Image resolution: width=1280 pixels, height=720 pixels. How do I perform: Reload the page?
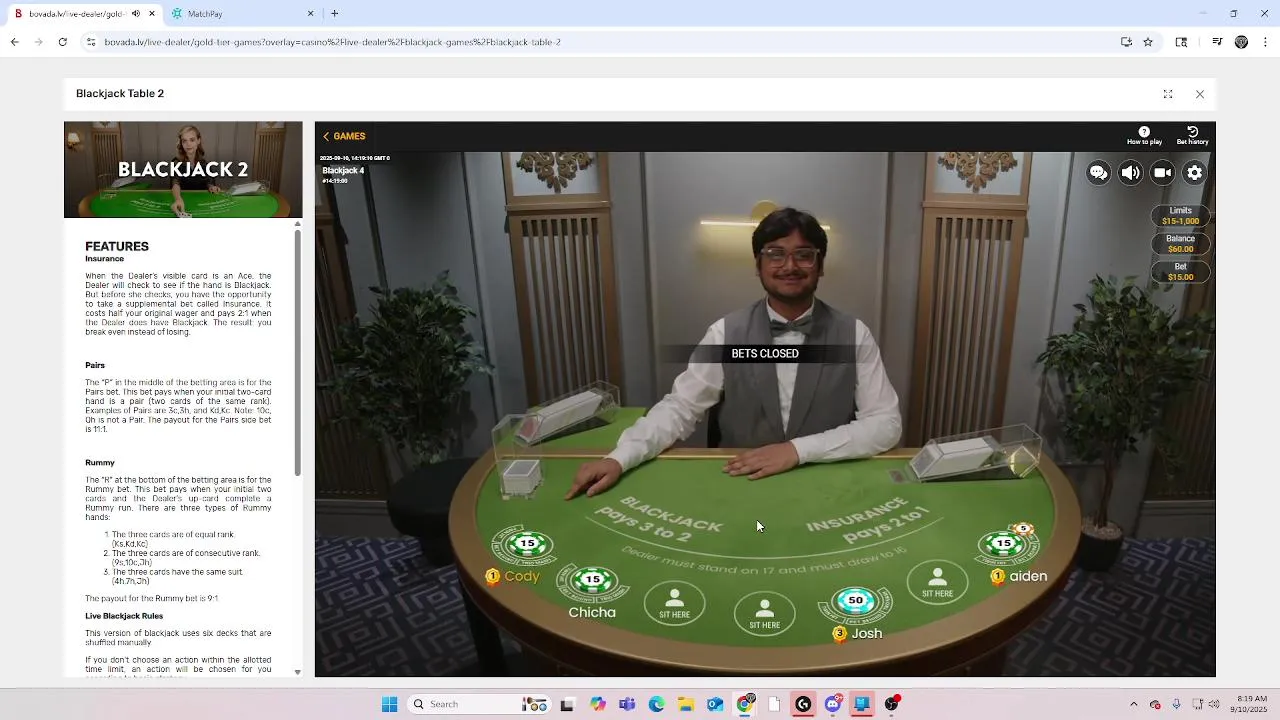pyautogui.click(x=62, y=42)
